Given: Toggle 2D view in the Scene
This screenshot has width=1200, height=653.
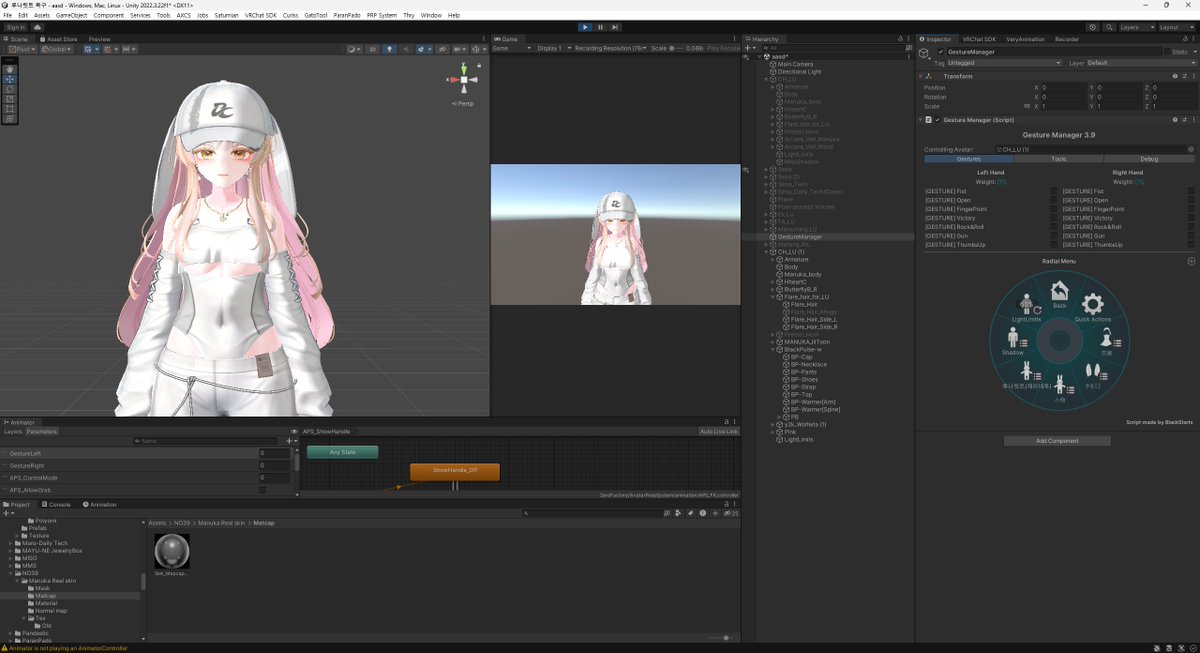Looking at the screenshot, I should pyautogui.click(x=372, y=48).
